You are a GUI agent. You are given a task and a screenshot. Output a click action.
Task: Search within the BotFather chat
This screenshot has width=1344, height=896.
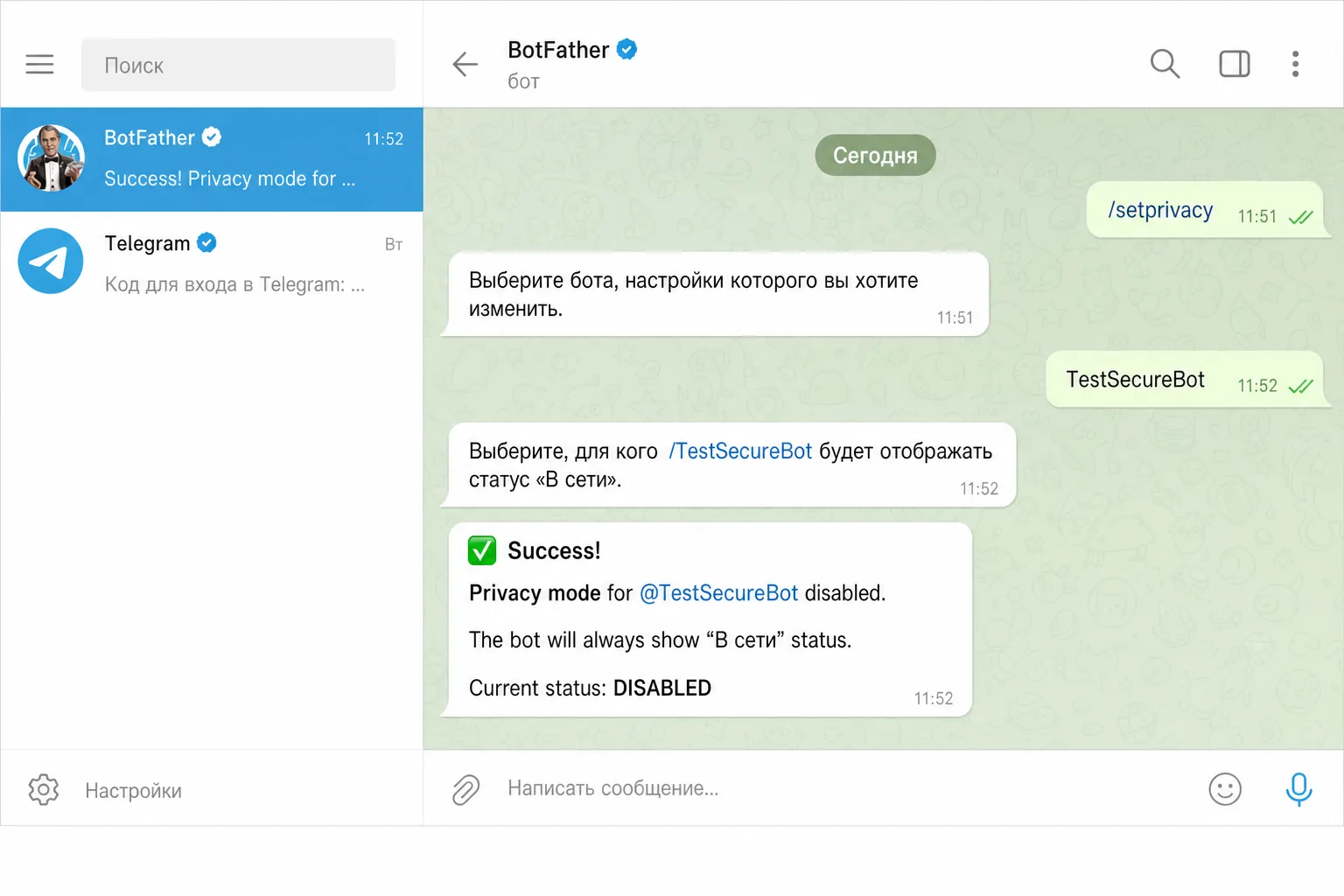tap(1165, 64)
